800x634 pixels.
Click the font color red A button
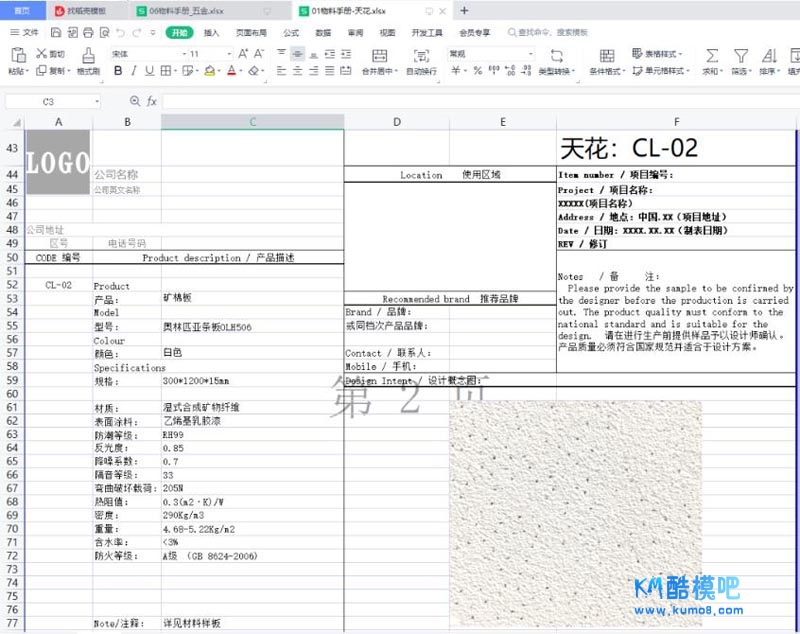pos(231,71)
